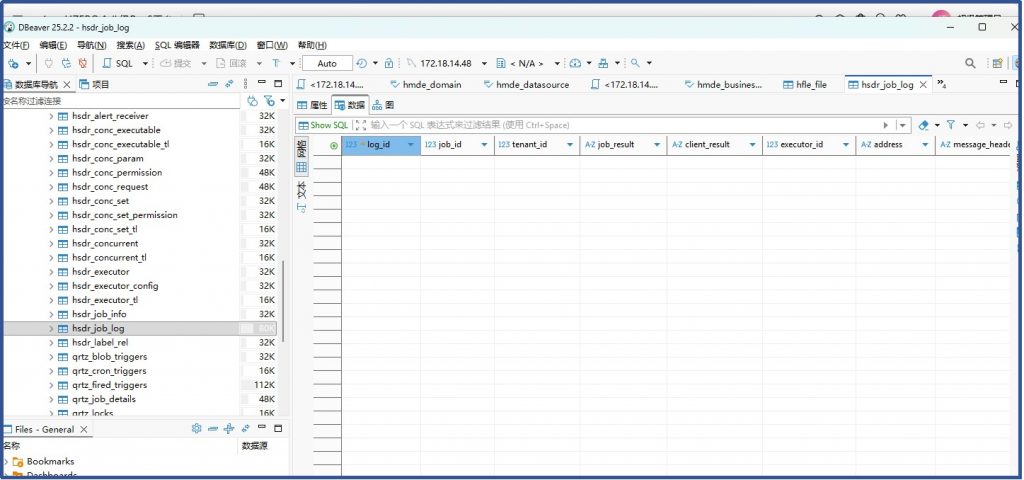Expand the qrtz_fired_triggers table node

pos(51,385)
